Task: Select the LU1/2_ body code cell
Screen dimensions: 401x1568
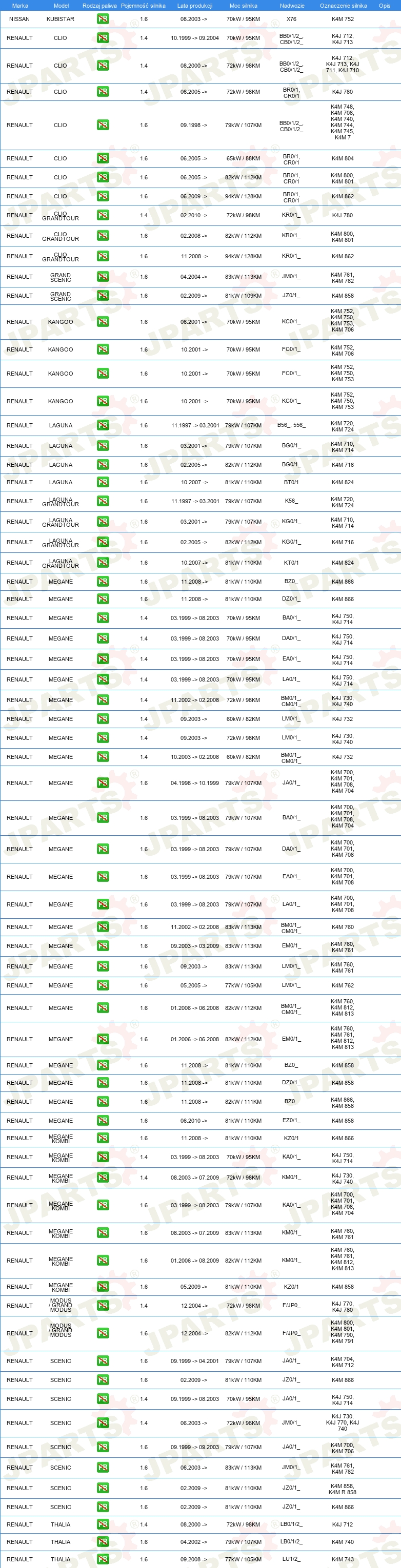Action: 291,1559
